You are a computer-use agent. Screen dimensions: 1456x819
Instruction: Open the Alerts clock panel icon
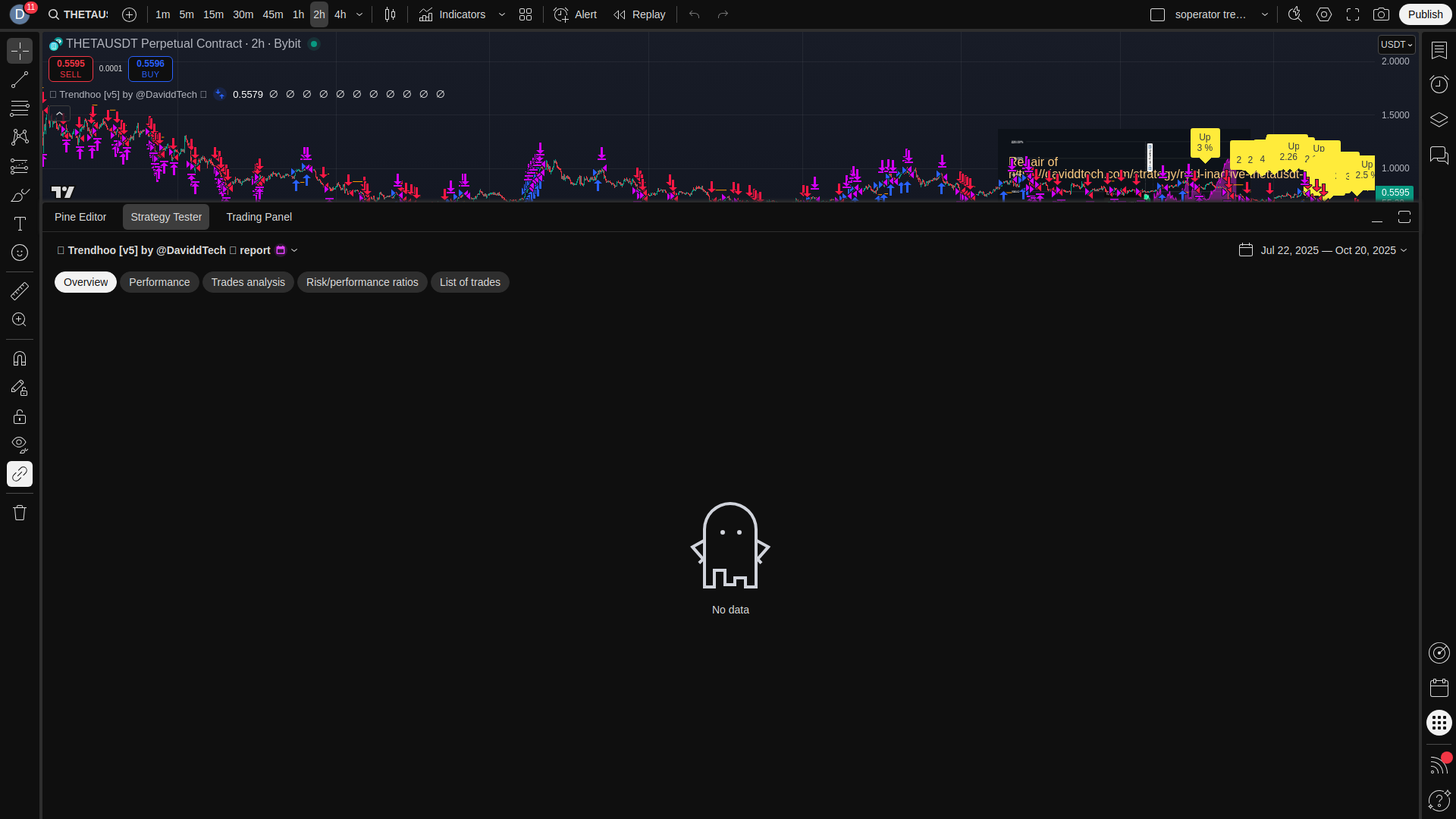coord(1439,84)
